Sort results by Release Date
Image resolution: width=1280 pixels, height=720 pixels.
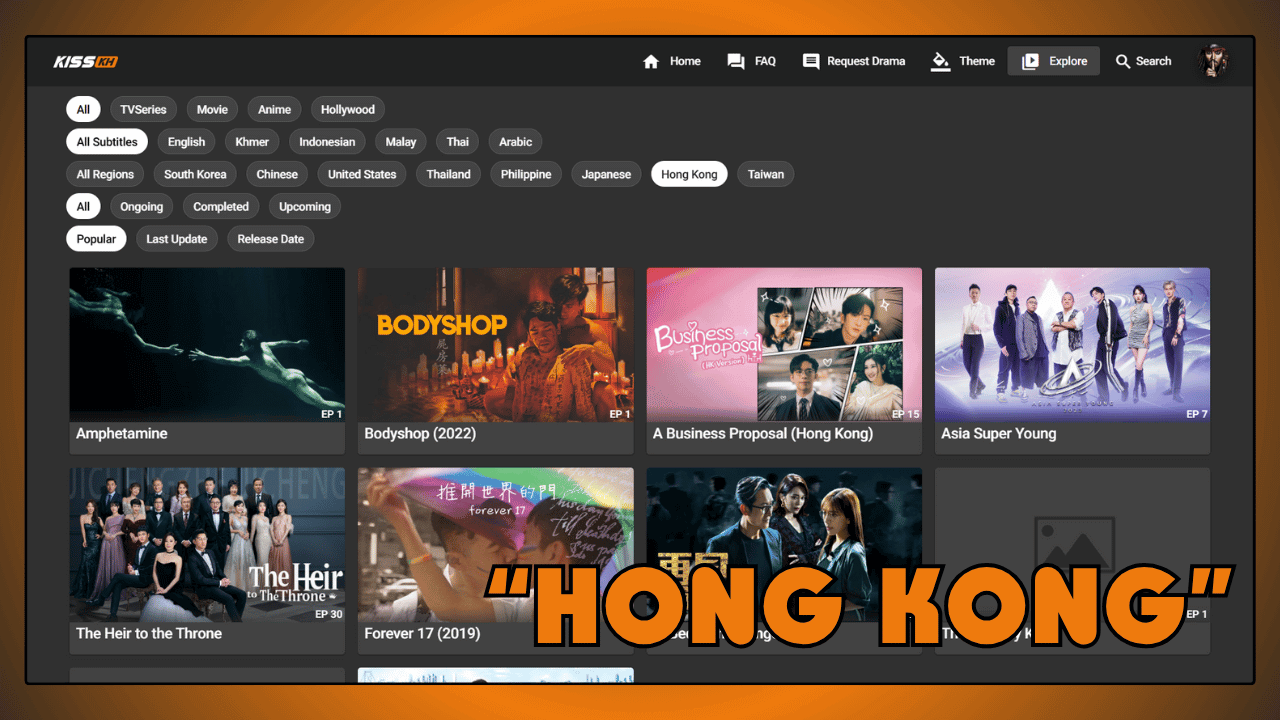click(x=270, y=238)
